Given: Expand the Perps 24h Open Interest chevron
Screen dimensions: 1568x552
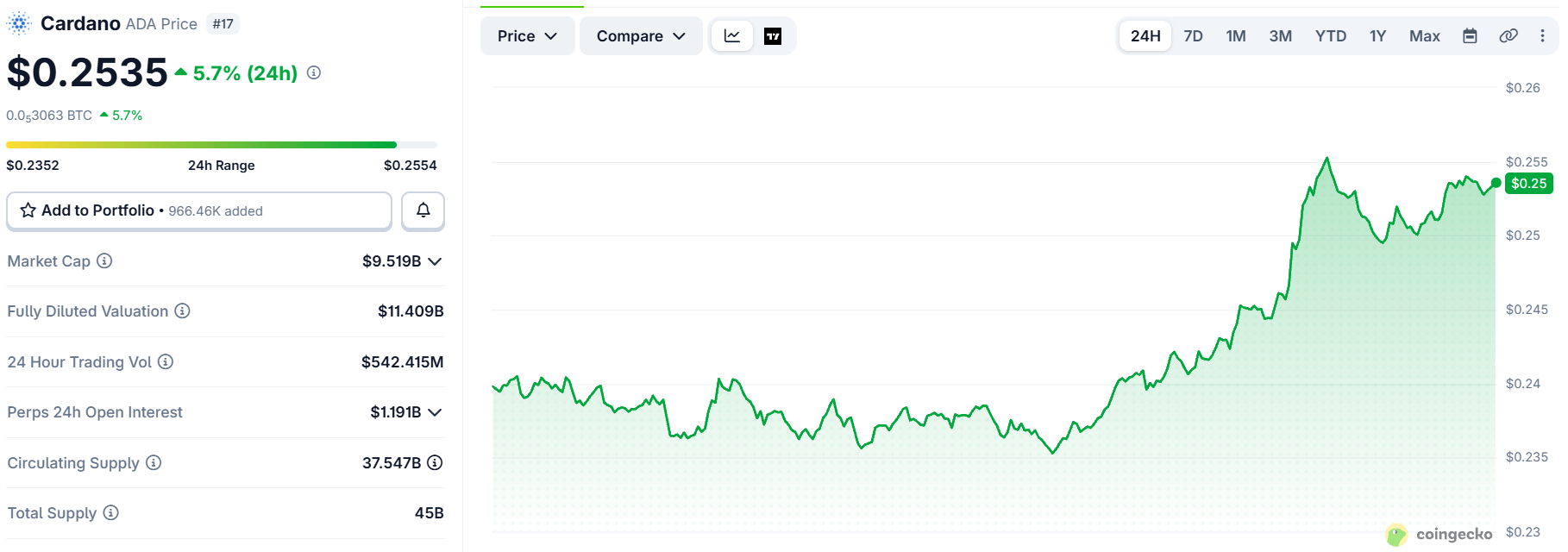Looking at the screenshot, I should (435, 412).
